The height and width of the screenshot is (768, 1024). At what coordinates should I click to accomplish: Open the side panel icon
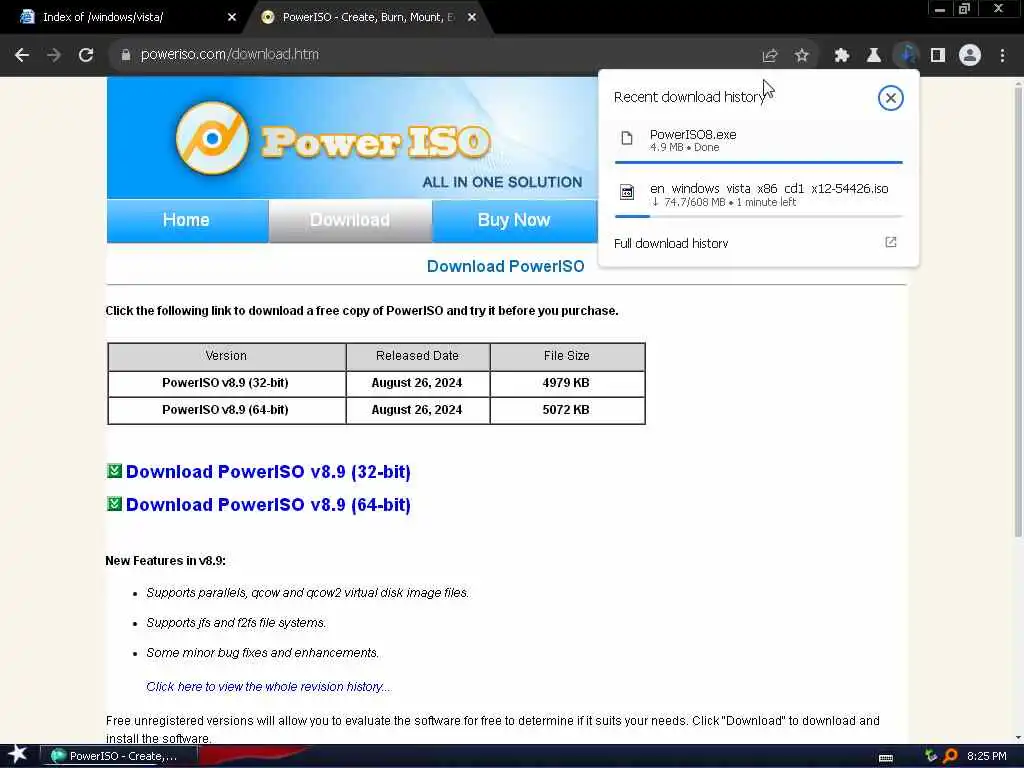tap(938, 56)
